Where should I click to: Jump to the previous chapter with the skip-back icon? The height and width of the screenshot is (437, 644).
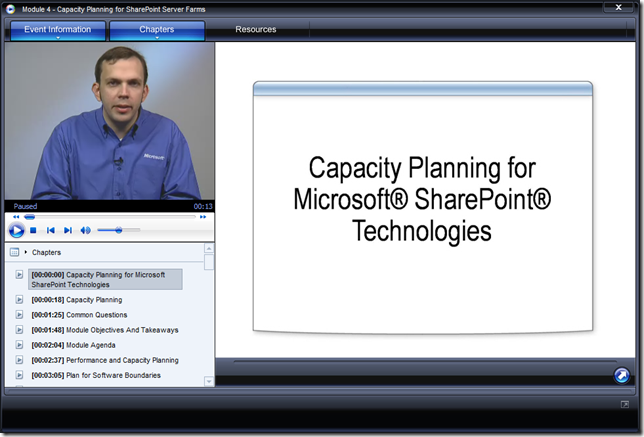pos(51,230)
